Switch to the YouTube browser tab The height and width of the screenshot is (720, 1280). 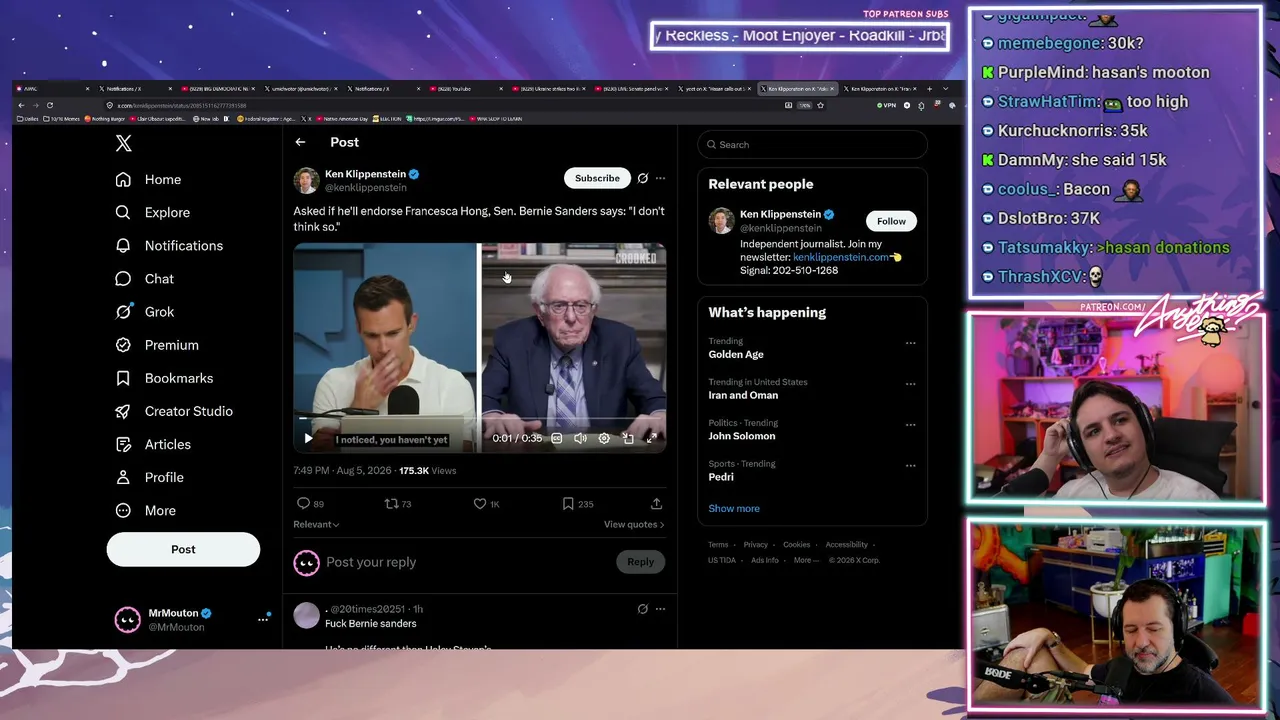467,89
